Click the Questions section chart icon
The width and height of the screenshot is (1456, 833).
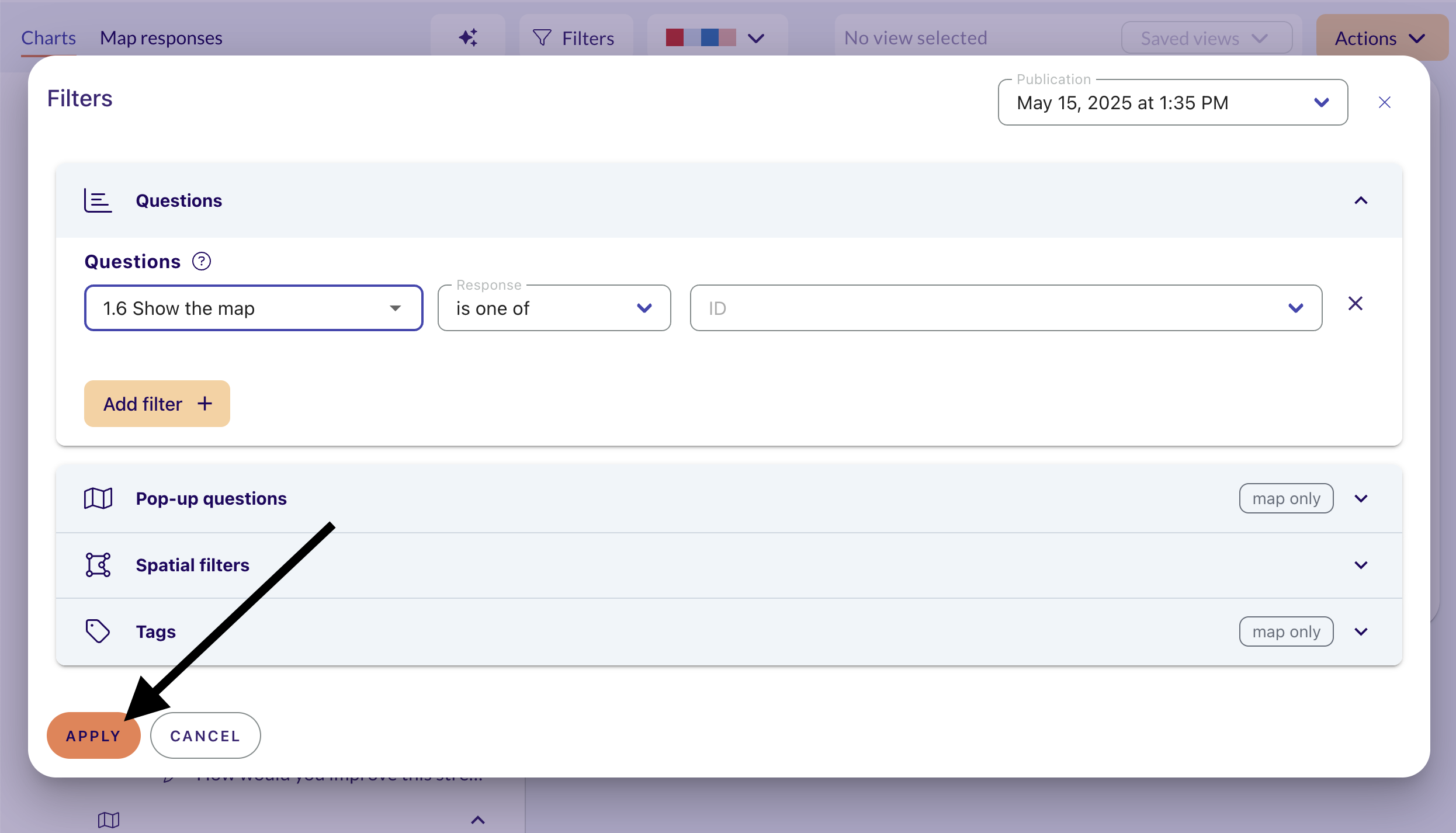point(98,200)
